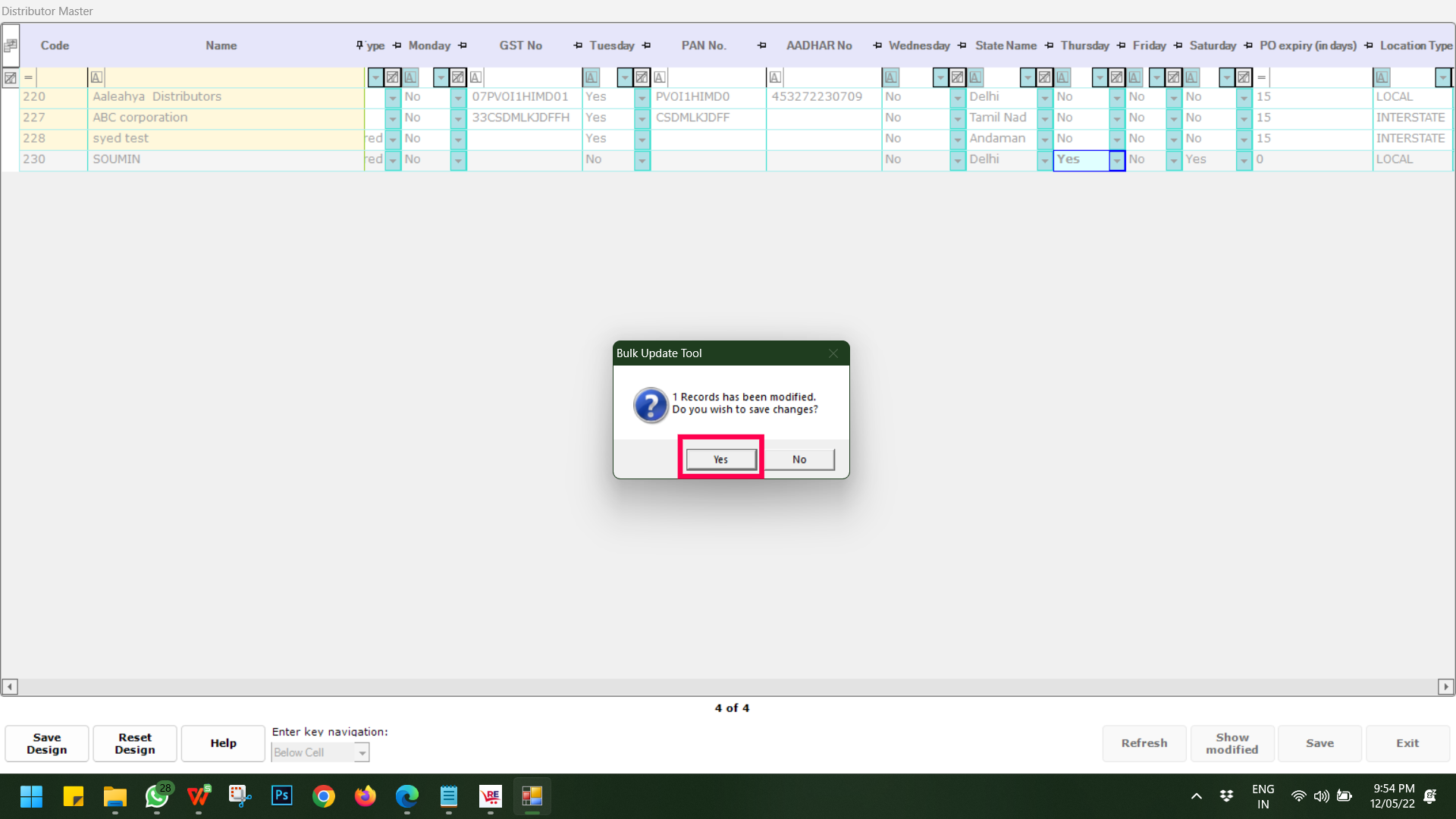Click the equals operator icon in Code filter
The height and width of the screenshot is (819, 1456).
coord(28,77)
